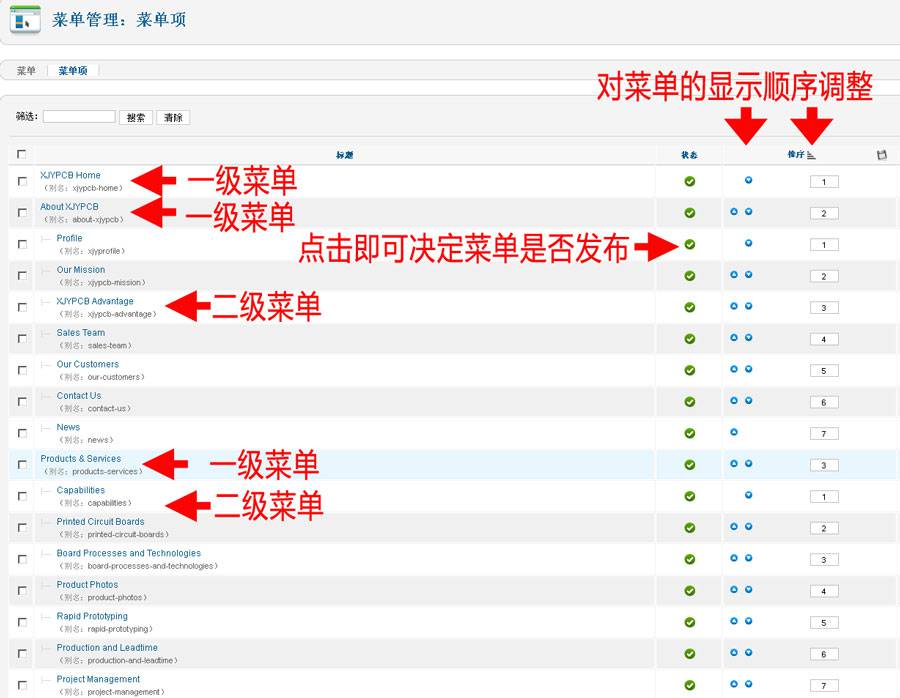Unpublish the News menu item
This screenshot has width=900, height=698.
pyautogui.click(x=690, y=432)
